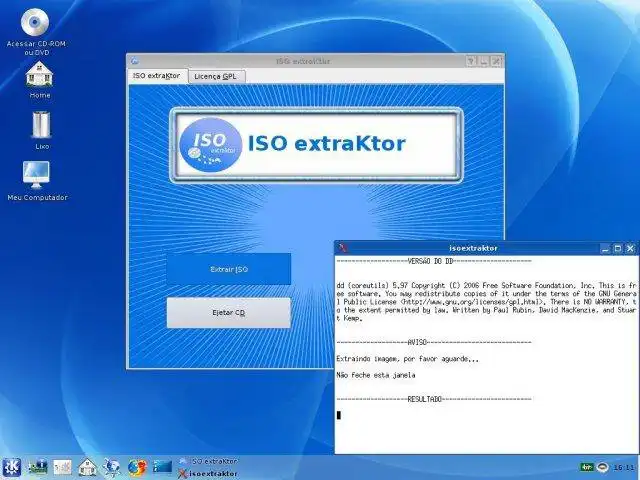The height and width of the screenshot is (480, 640).
Task: Launch Firefox from the taskbar
Action: pyautogui.click(x=137, y=467)
